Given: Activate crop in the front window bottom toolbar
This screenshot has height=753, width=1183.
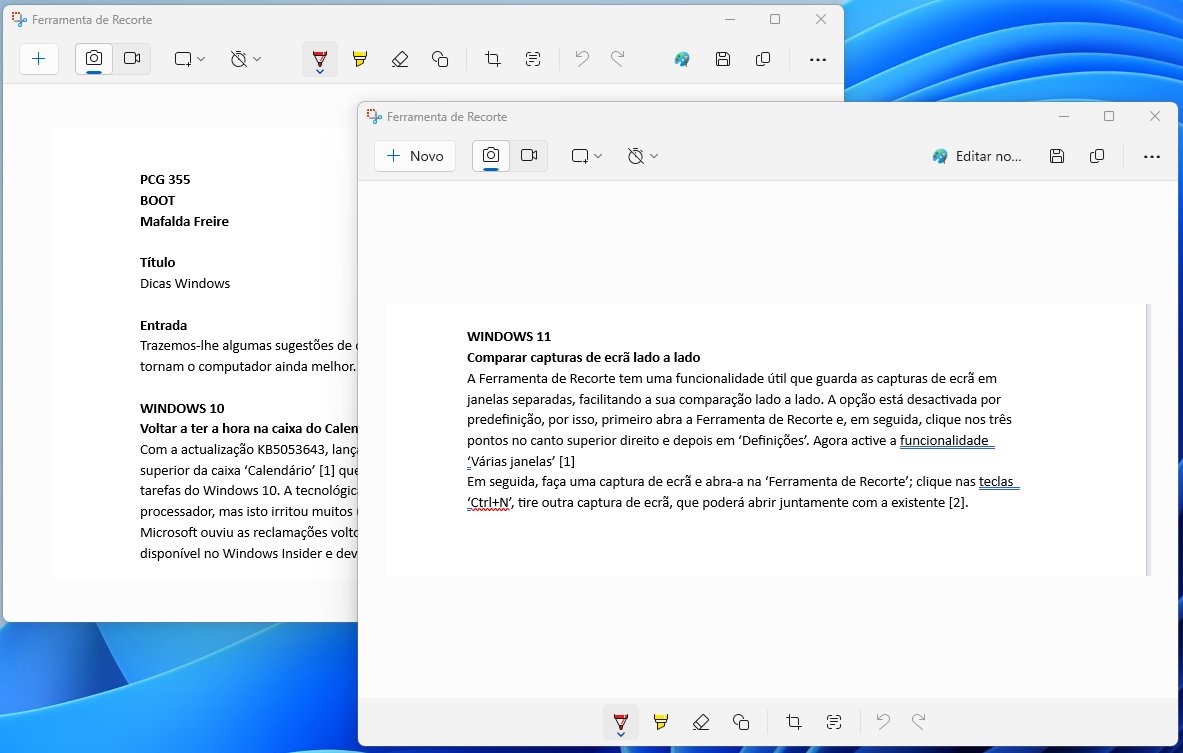Looking at the screenshot, I should [x=794, y=722].
